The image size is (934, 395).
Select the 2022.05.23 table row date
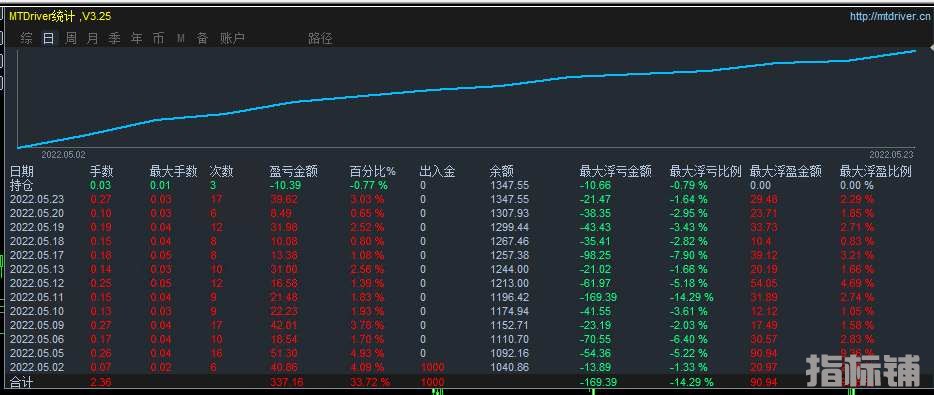pyautogui.click(x=37, y=200)
